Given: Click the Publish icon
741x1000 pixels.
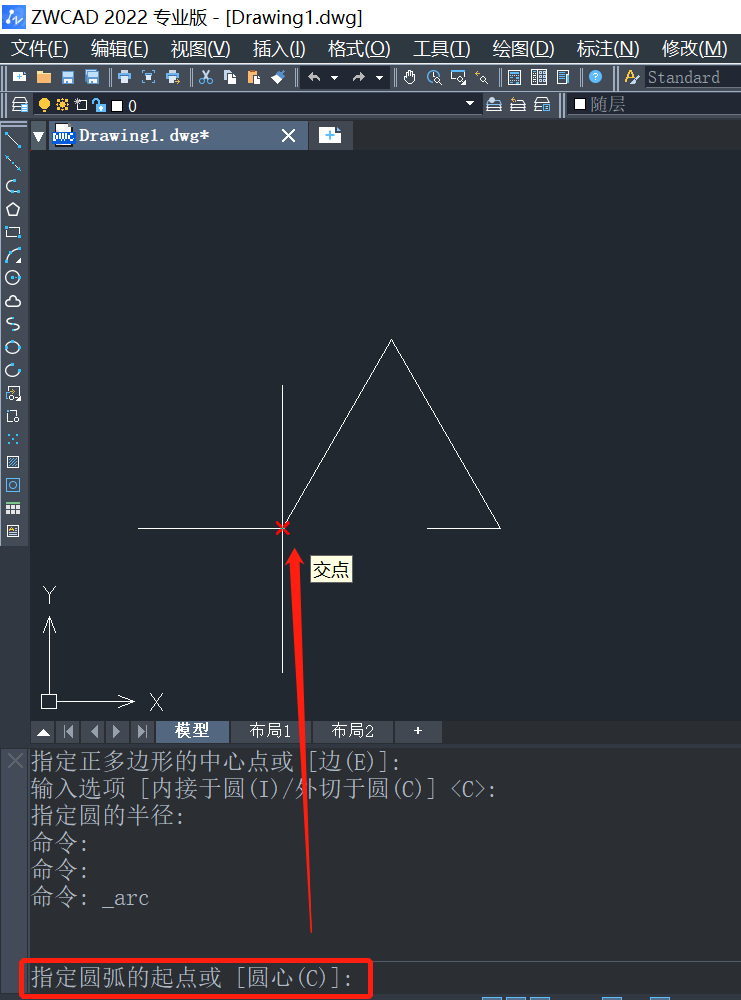Looking at the screenshot, I should coord(173,77).
